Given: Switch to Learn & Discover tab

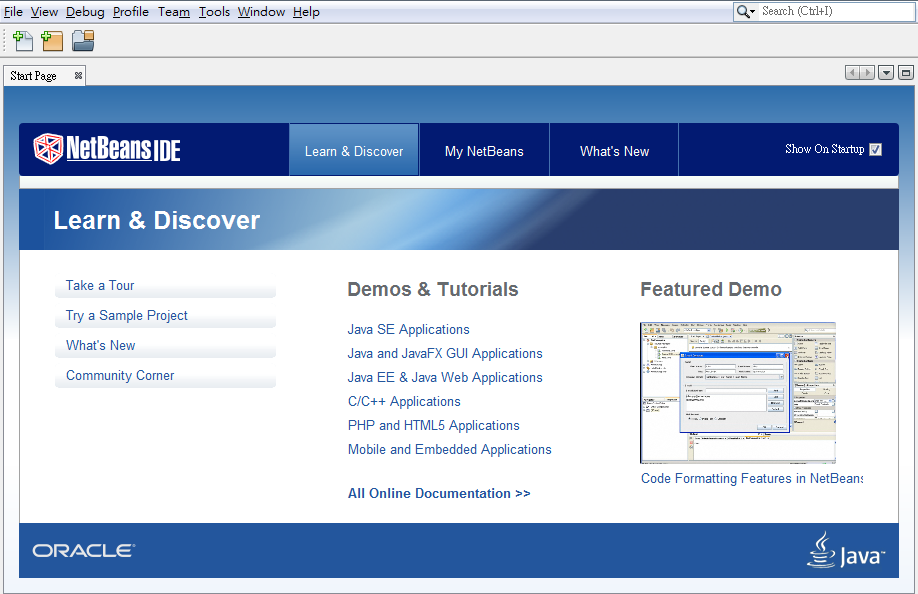Looking at the screenshot, I should click(354, 150).
